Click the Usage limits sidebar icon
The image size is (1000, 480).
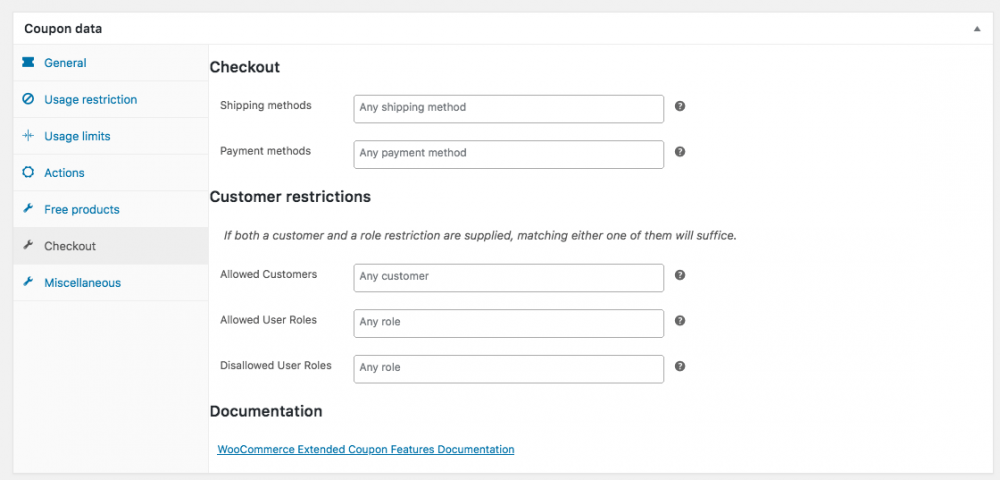[28, 136]
